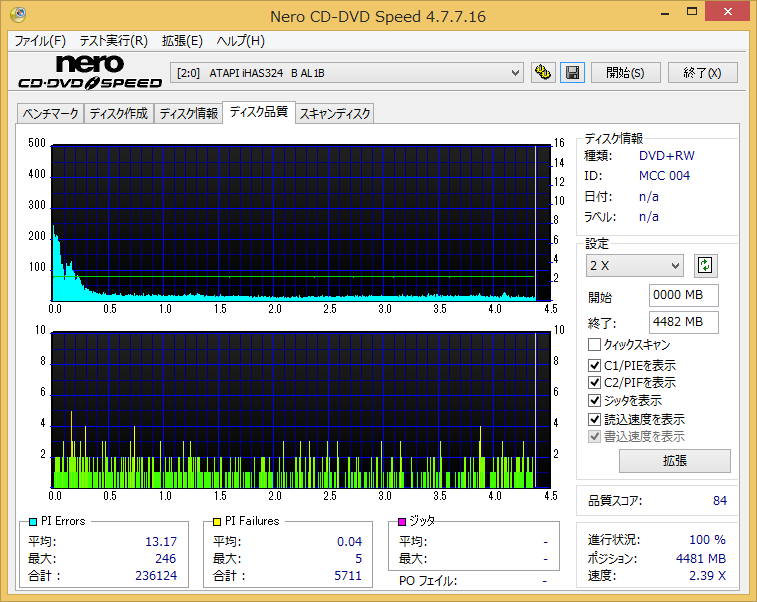This screenshot has width=757, height=602.
Task: Open the 2 X speed dropdown
Action: click(x=635, y=266)
